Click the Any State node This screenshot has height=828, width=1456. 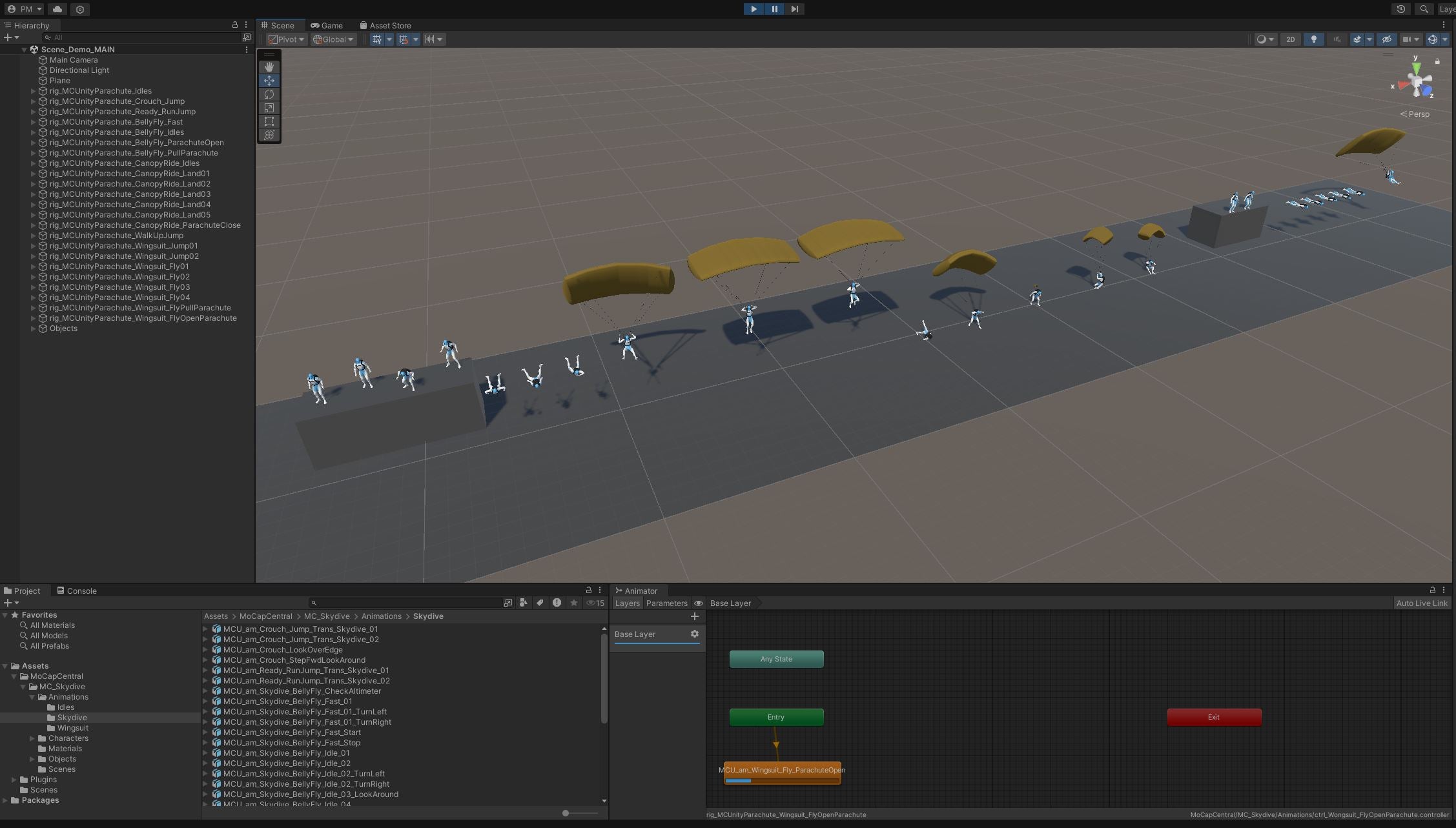click(776, 659)
